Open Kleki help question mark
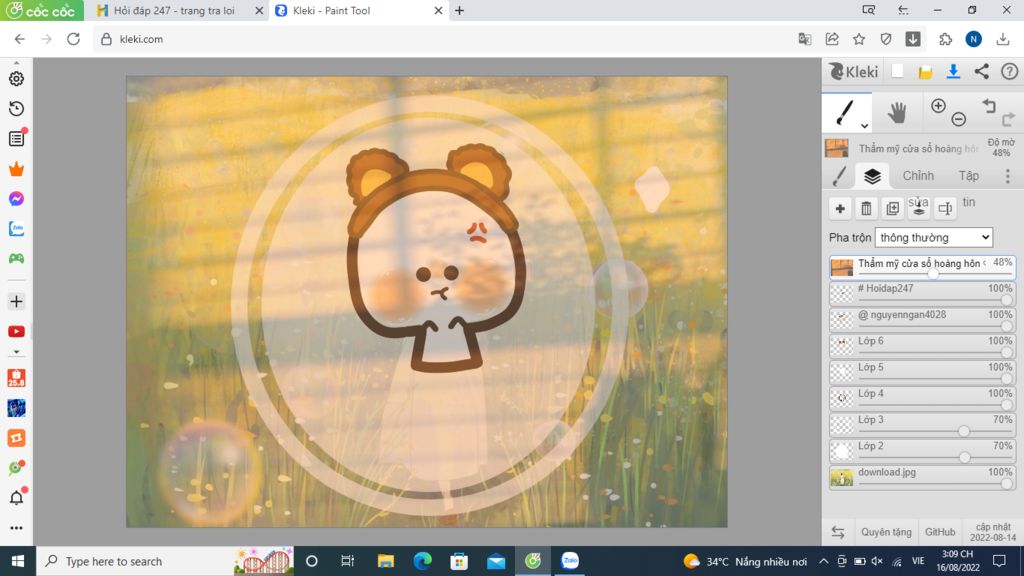The height and width of the screenshot is (576, 1024). coord(1010,71)
